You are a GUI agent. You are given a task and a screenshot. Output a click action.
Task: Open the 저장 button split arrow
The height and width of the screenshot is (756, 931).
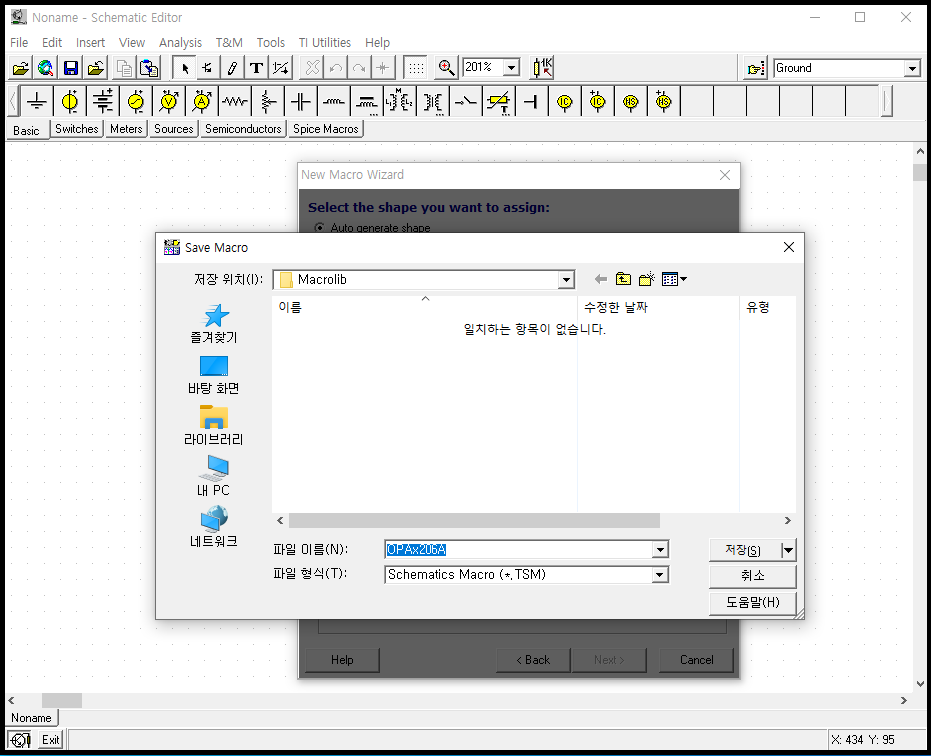click(788, 551)
